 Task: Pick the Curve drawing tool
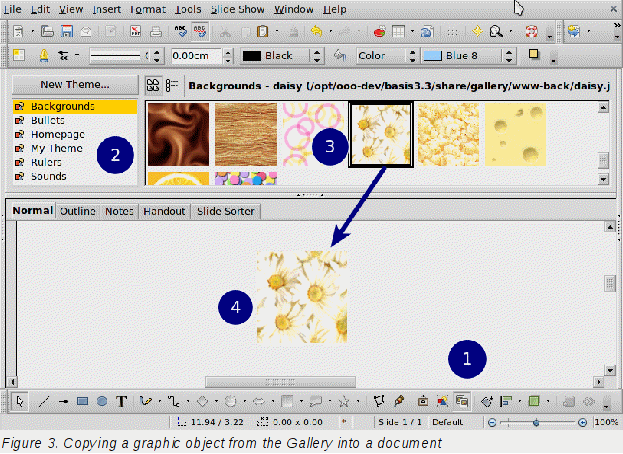(146, 402)
